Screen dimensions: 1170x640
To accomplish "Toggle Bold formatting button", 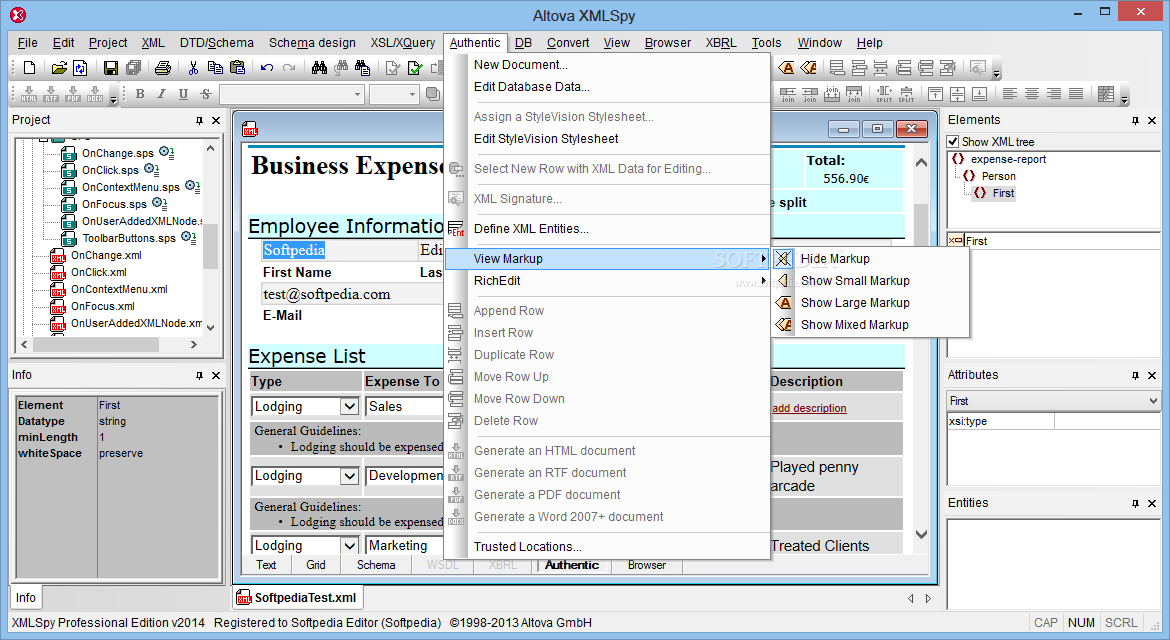I will coord(140,94).
